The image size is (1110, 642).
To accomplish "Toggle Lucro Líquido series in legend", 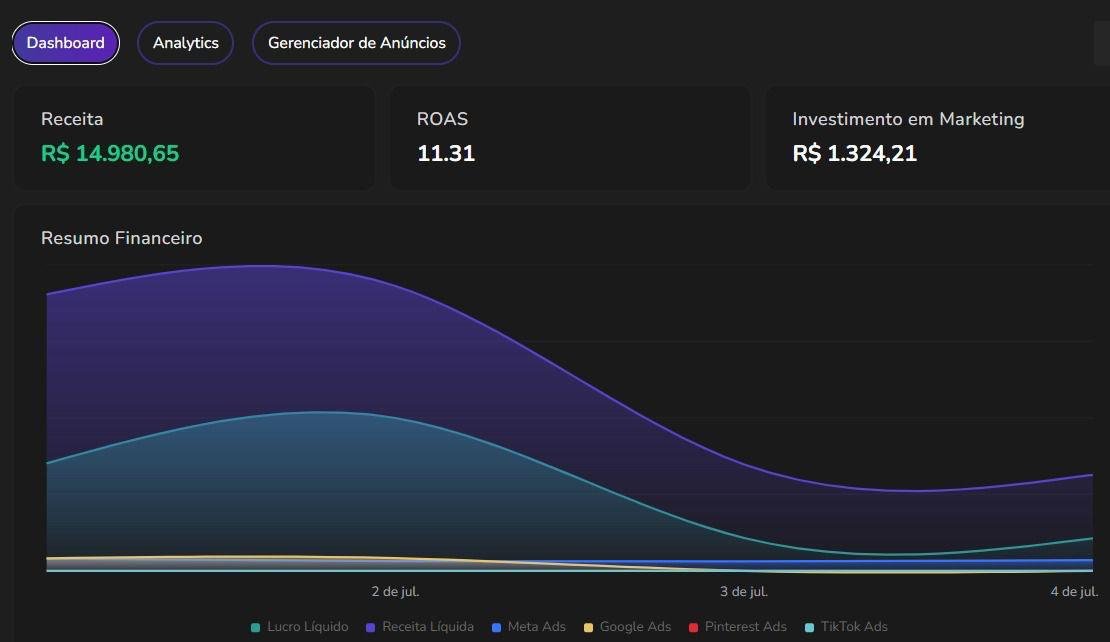I will tap(299, 627).
